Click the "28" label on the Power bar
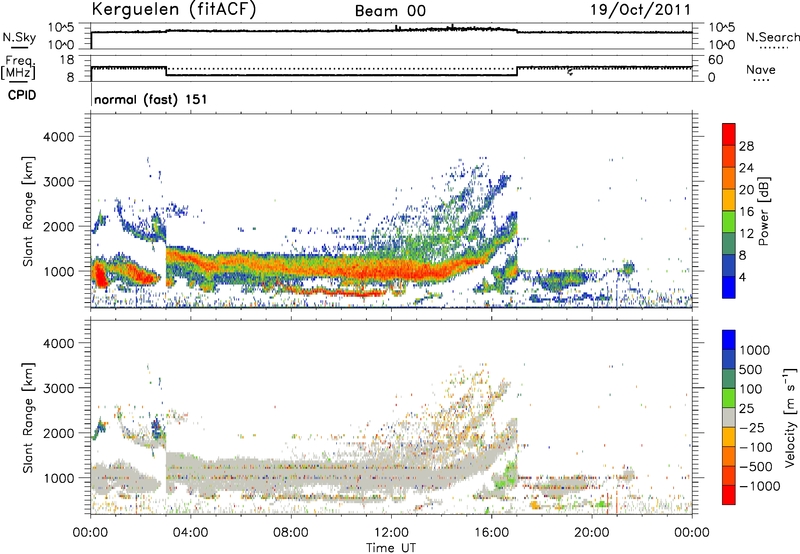Viewport: 800px width, 554px height. pyautogui.click(x=746, y=146)
